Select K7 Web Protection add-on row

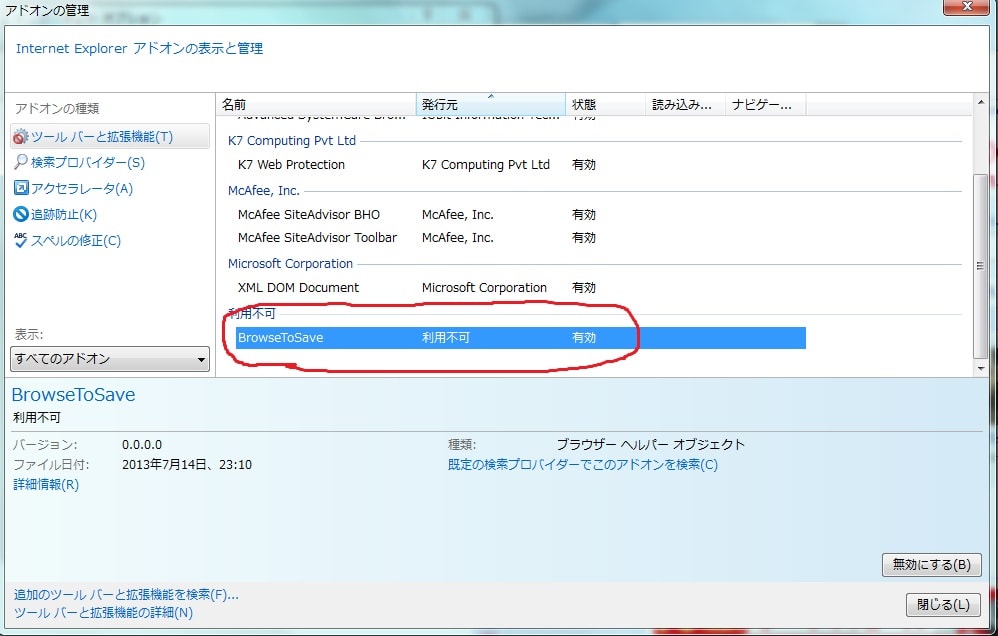(x=521, y=165)
